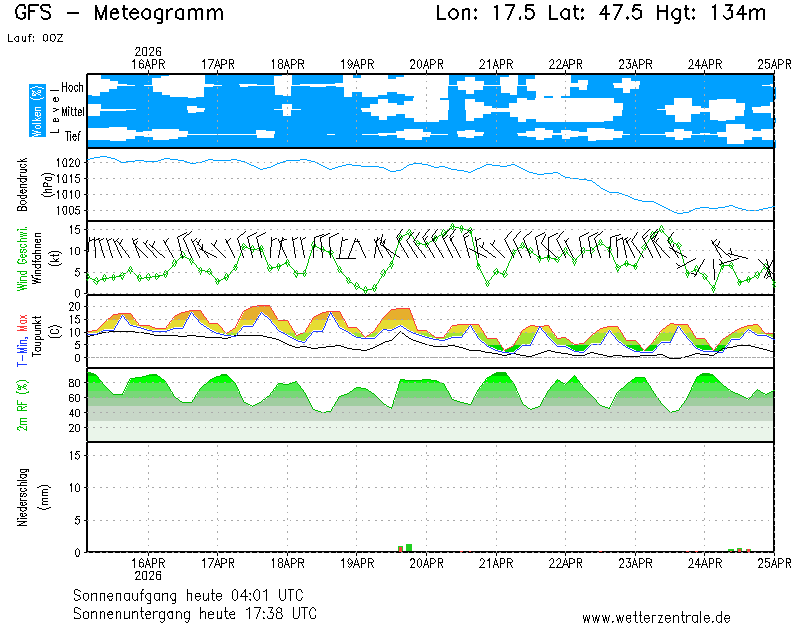Click the 'Mittel' cloud level label
This screenshot has height=625, width=800.
coord(72,113)
